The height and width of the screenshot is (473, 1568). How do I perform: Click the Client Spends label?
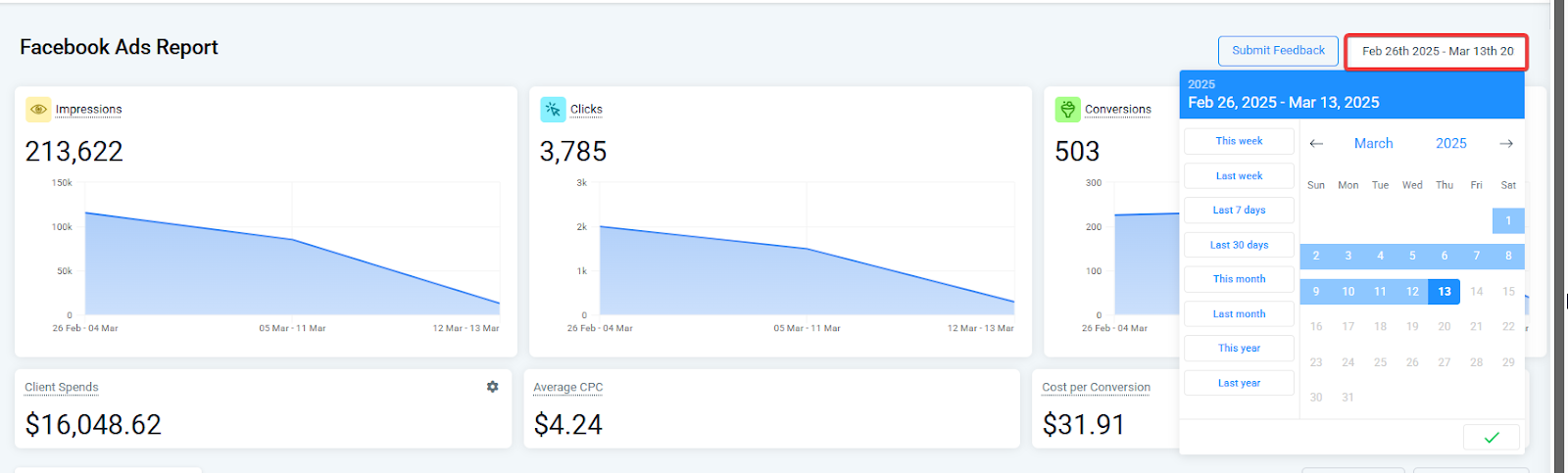62,387
